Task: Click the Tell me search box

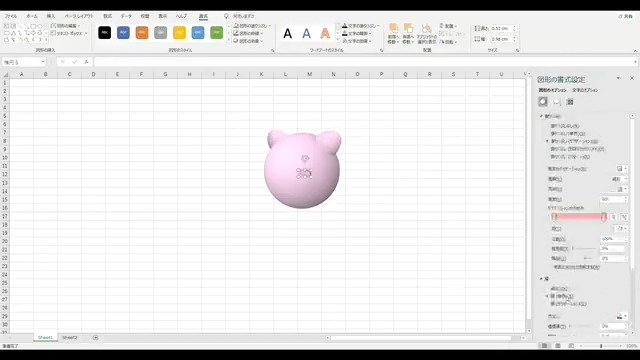Action: pos(240,16)
